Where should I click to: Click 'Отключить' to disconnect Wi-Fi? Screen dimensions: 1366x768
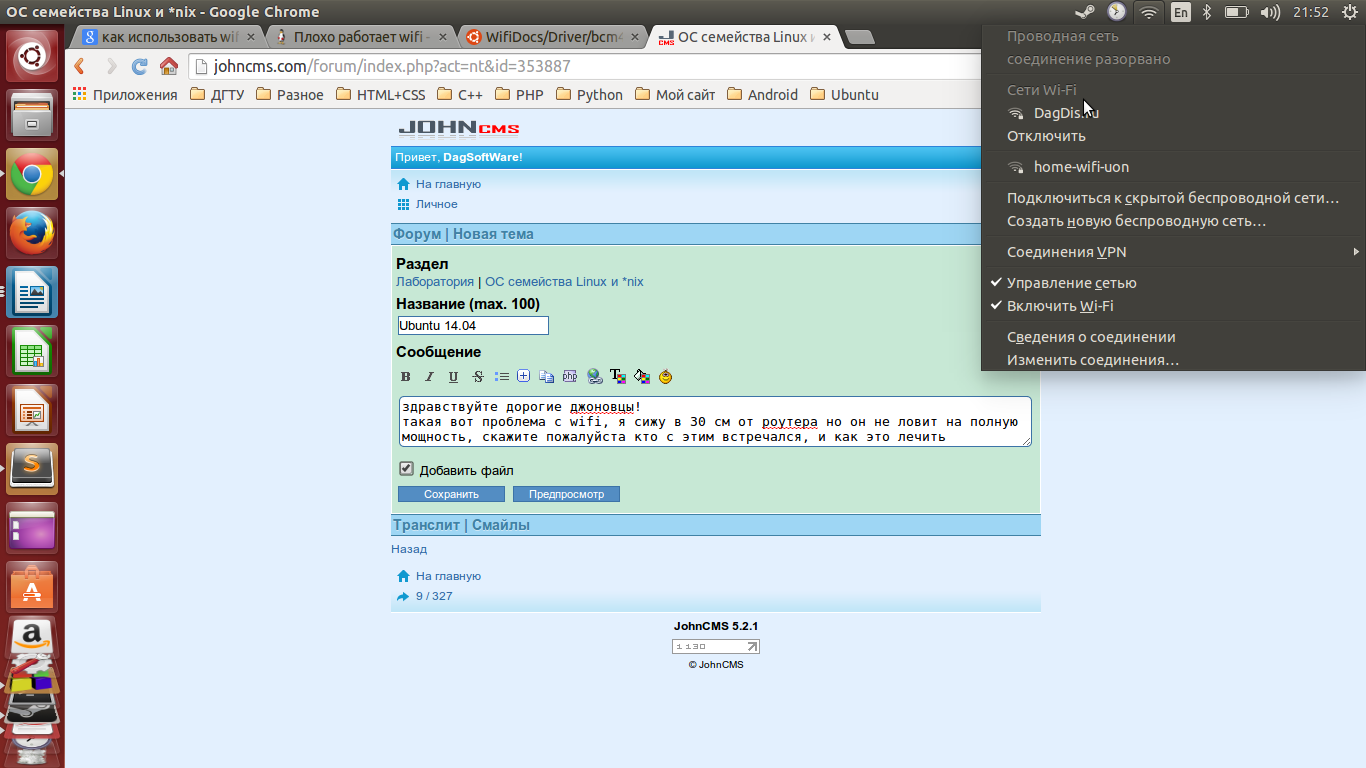pos(1173,136)
